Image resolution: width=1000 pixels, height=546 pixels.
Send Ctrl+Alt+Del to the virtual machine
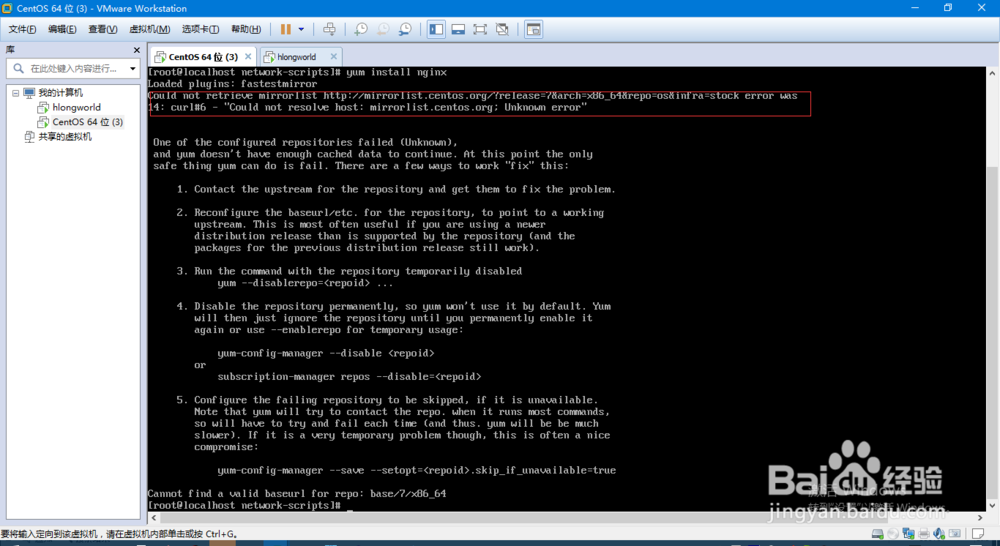[329, 29]
